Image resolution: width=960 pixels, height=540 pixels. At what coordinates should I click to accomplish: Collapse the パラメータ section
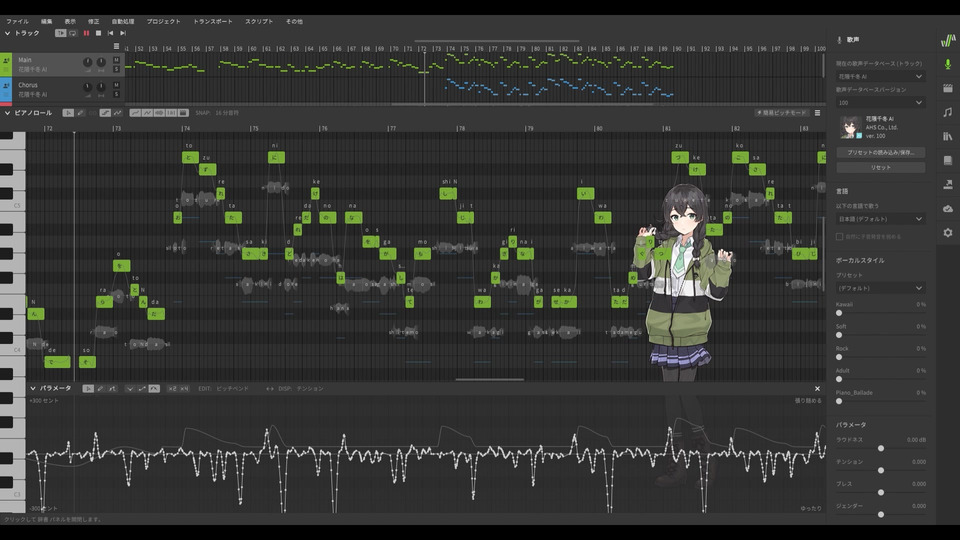tap(33, 388)
